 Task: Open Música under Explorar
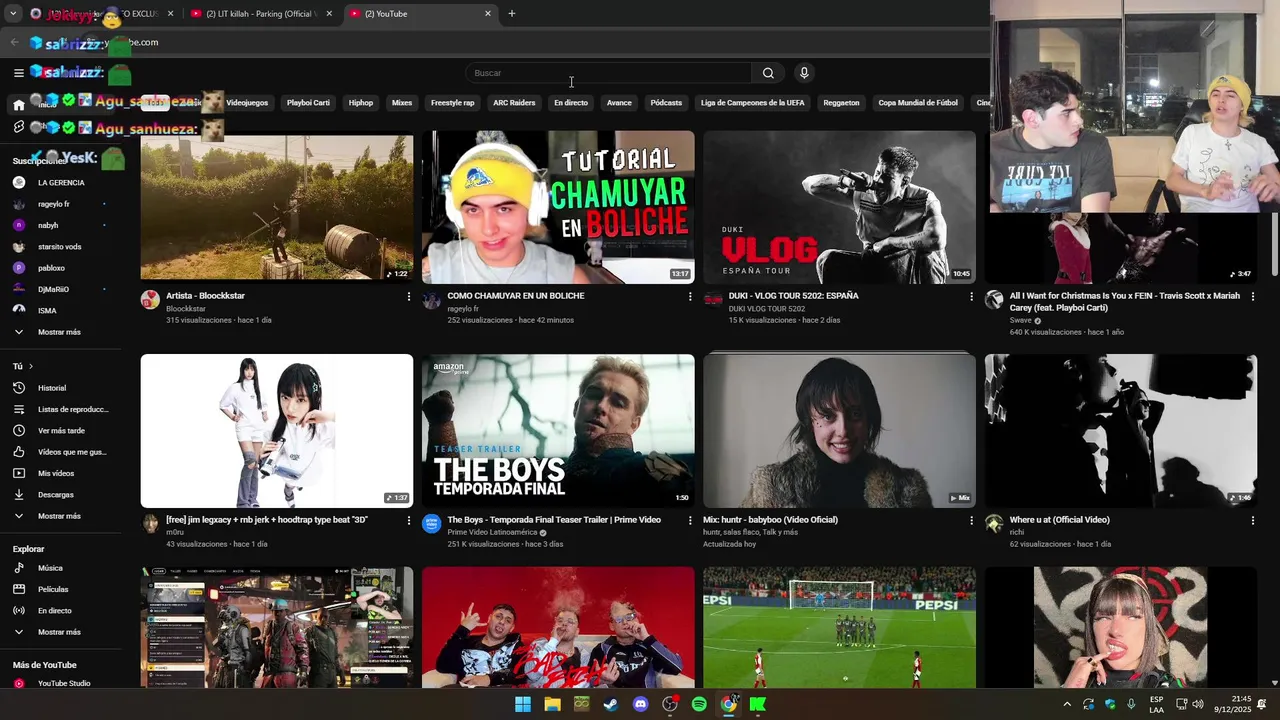(50, 568)
